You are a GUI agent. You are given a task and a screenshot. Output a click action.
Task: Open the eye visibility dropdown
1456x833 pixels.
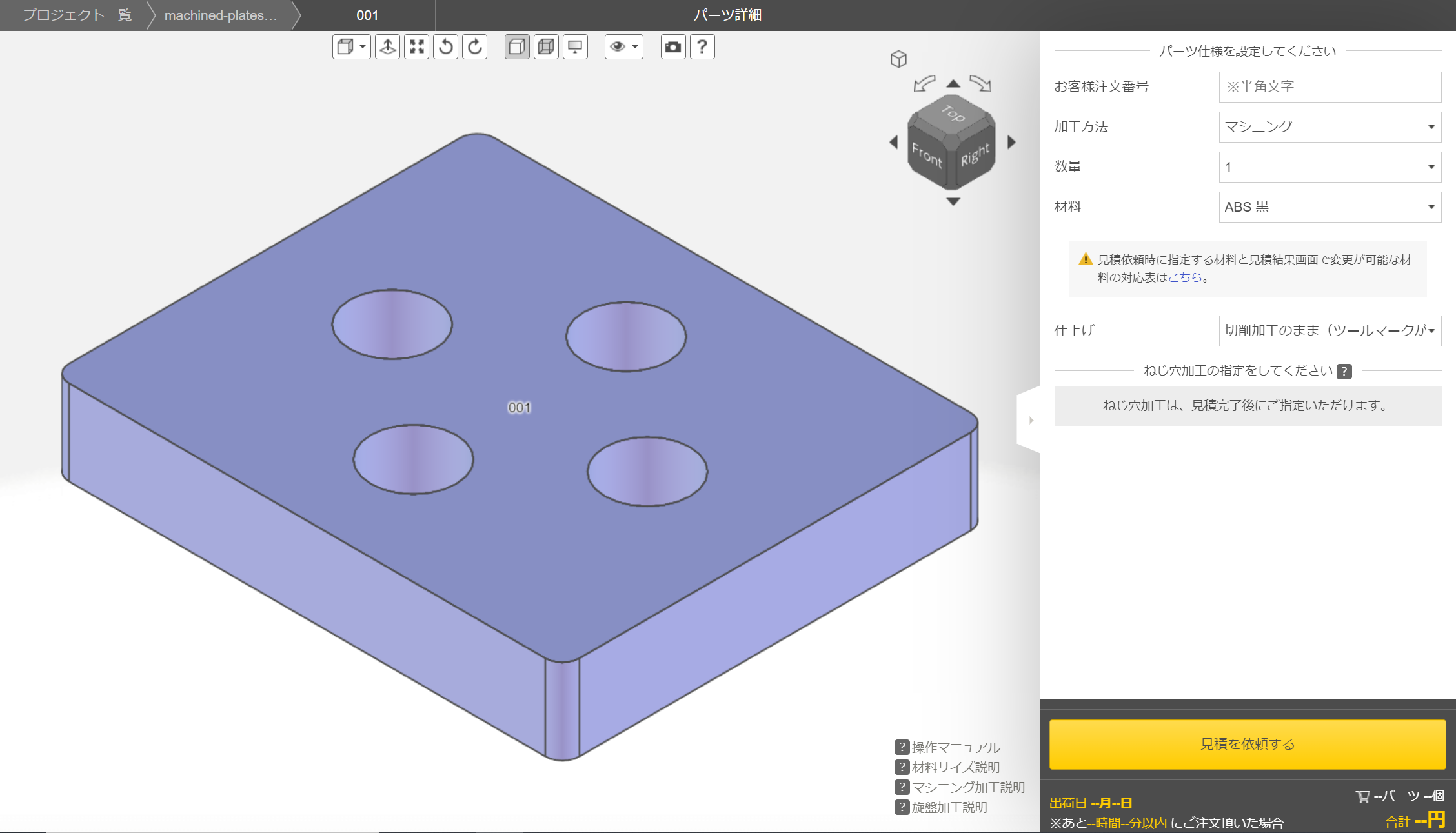click(x=624, y=46)
